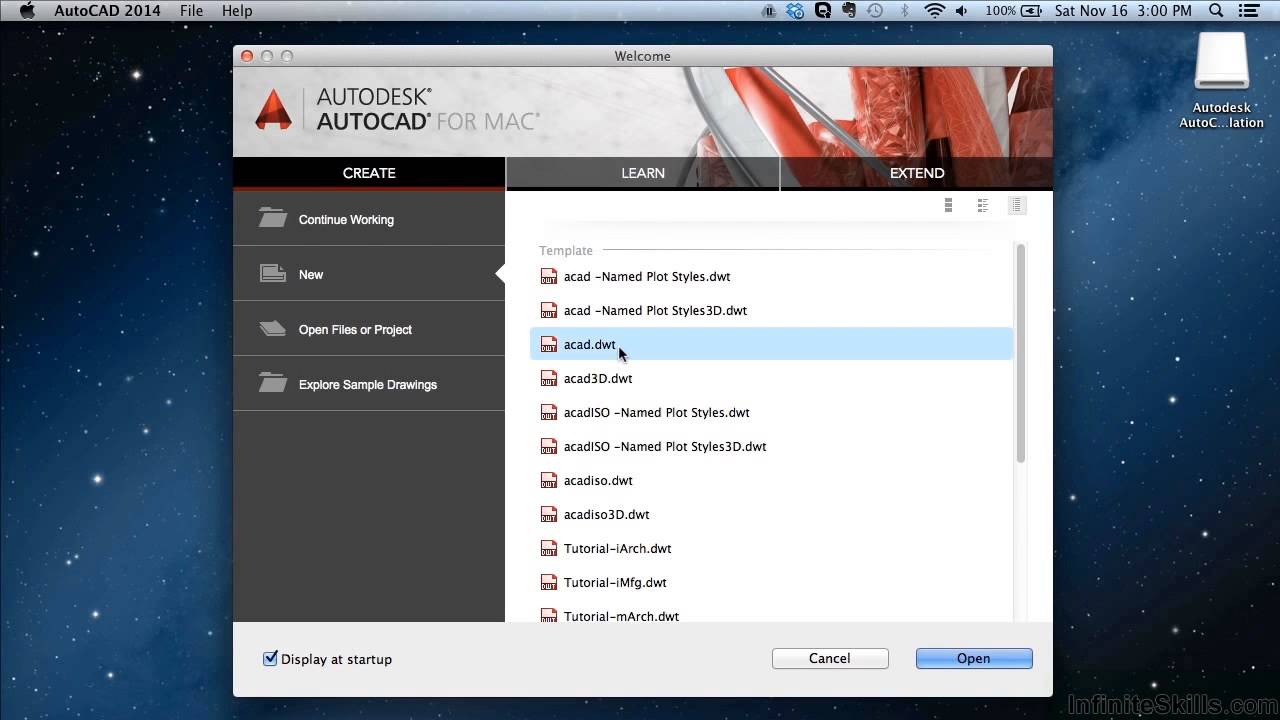This screenshot has width=1280, height=720.
Task: Uncheck Display at startup checkbox
Action: [270, 658]
